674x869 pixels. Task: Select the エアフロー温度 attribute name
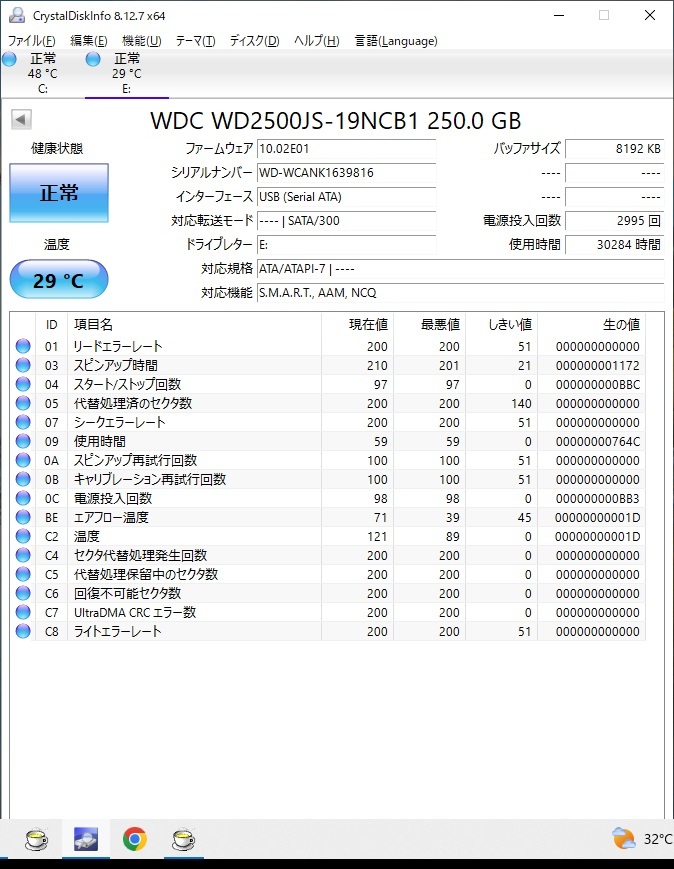(x=111, y=517)
